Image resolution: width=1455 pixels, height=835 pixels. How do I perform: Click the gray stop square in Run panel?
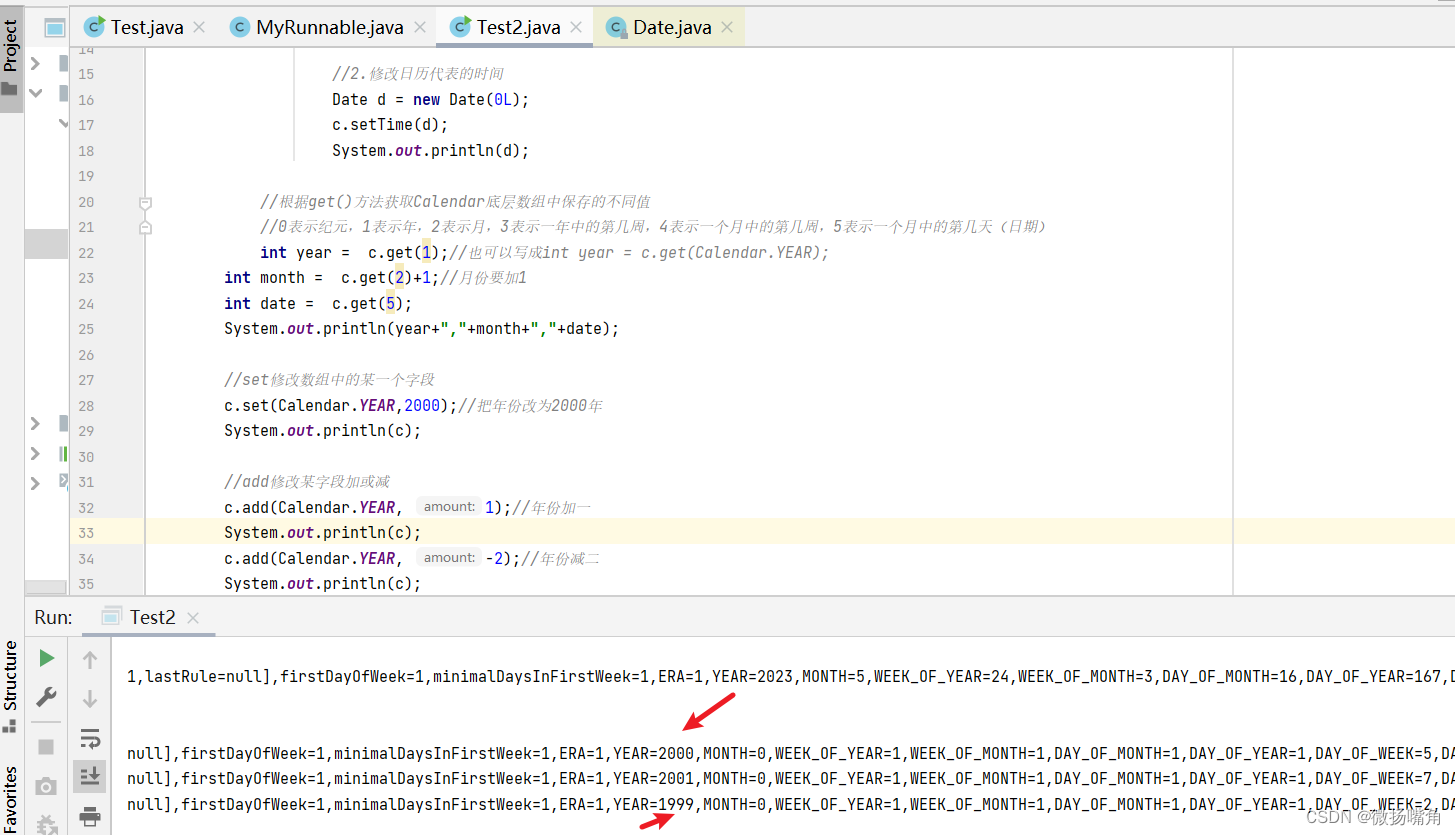(46, 747)
